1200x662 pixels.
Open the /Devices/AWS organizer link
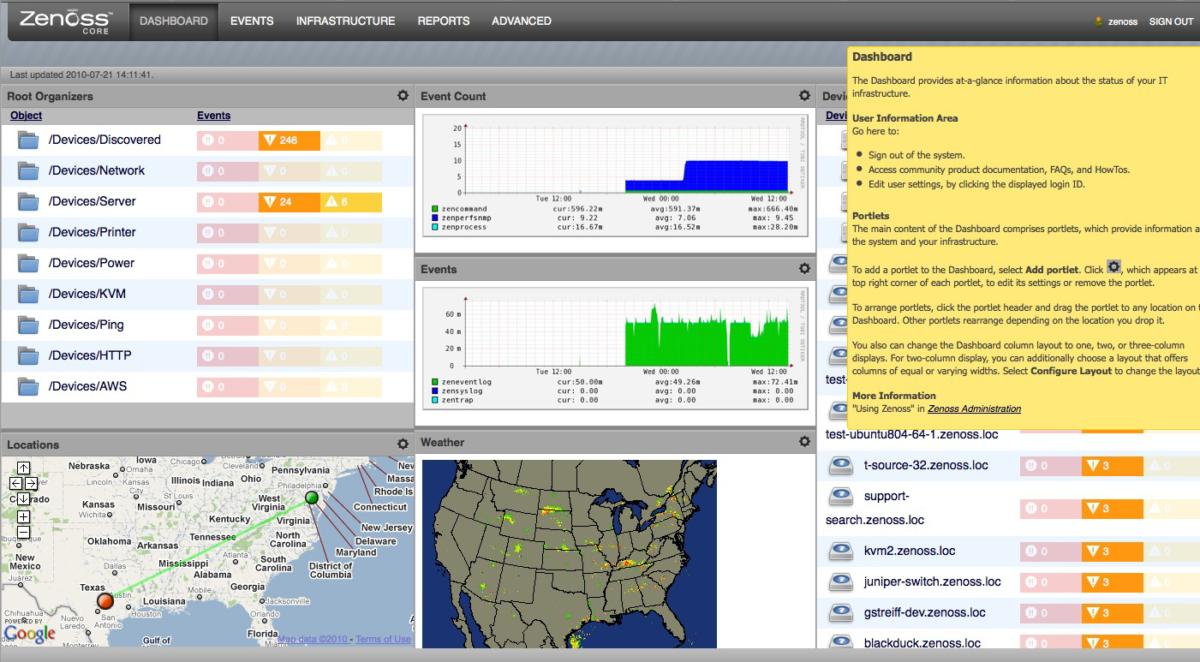(x=88, y=387)
